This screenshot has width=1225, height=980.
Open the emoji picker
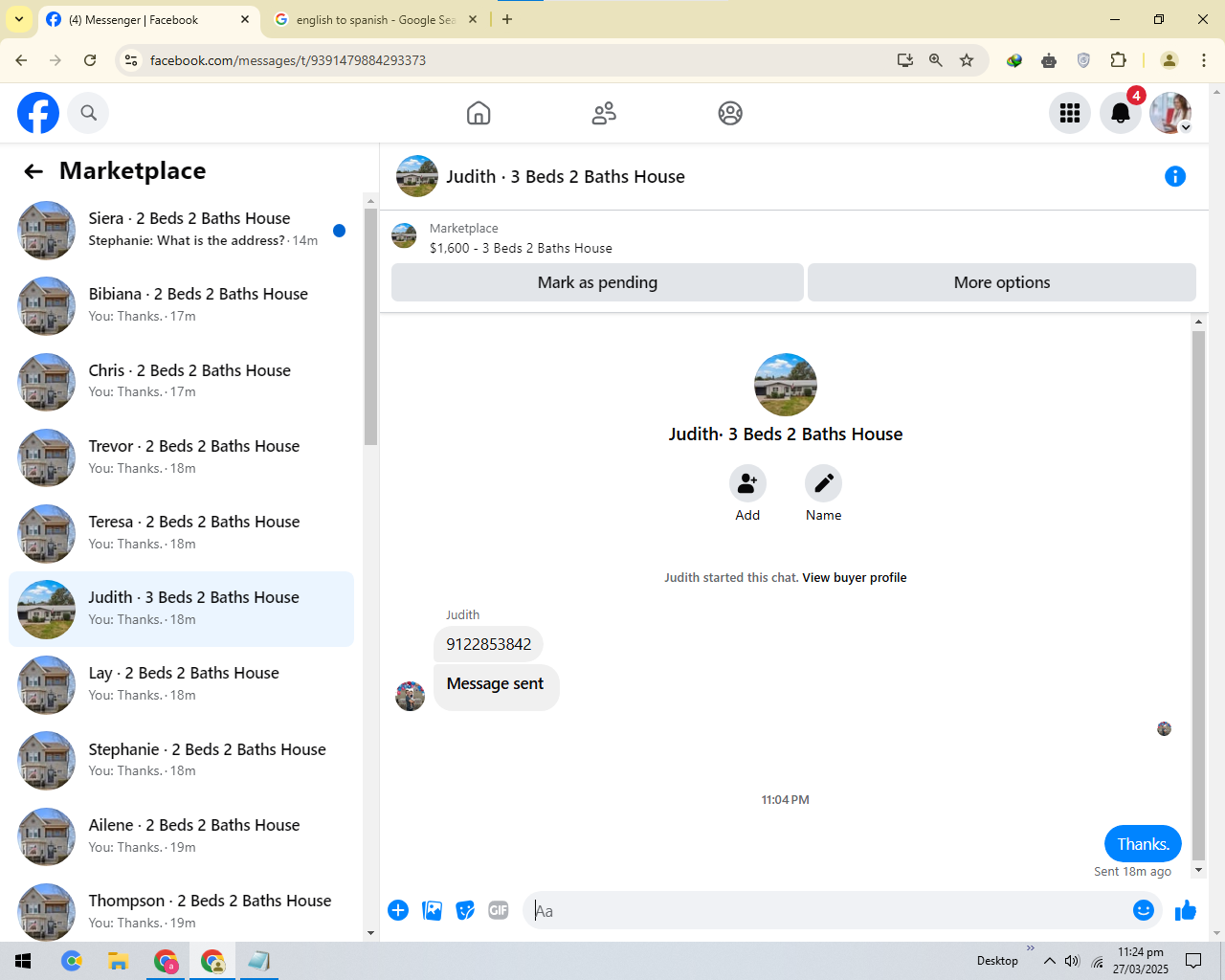1144,910
